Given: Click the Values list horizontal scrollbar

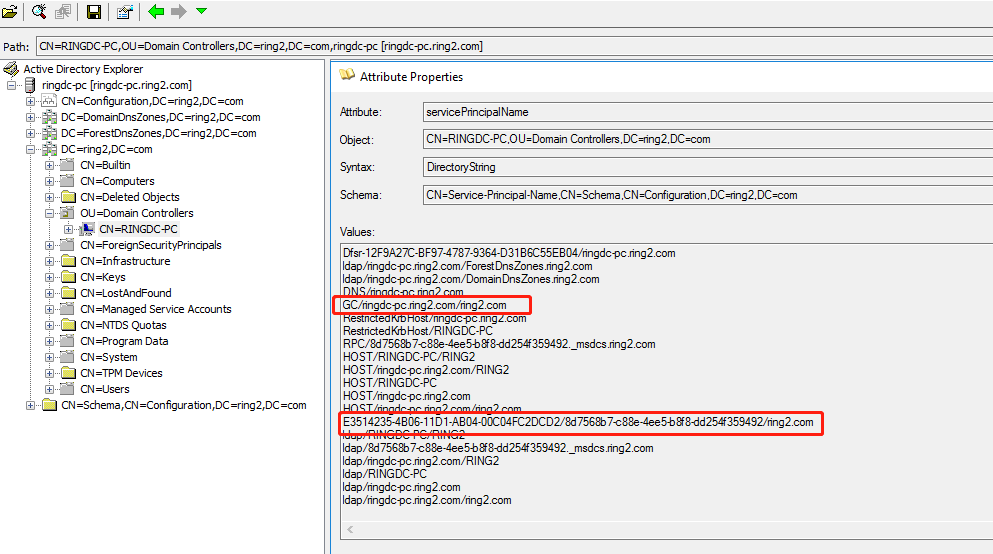Looking at the screenshot, I should tap(660, 529).
